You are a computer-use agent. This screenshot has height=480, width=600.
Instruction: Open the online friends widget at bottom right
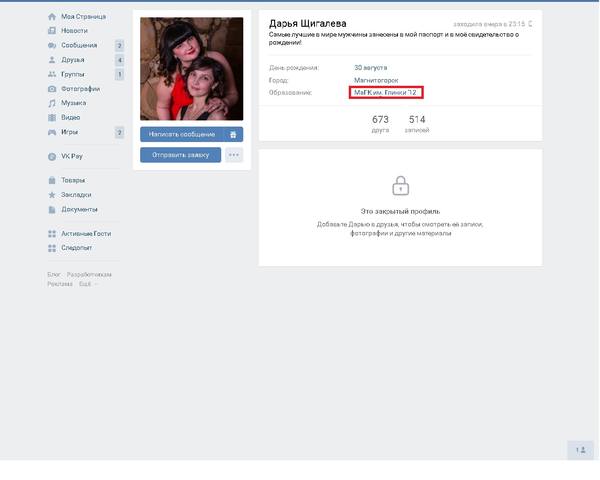pyautogui.click(x=580, y=450)
